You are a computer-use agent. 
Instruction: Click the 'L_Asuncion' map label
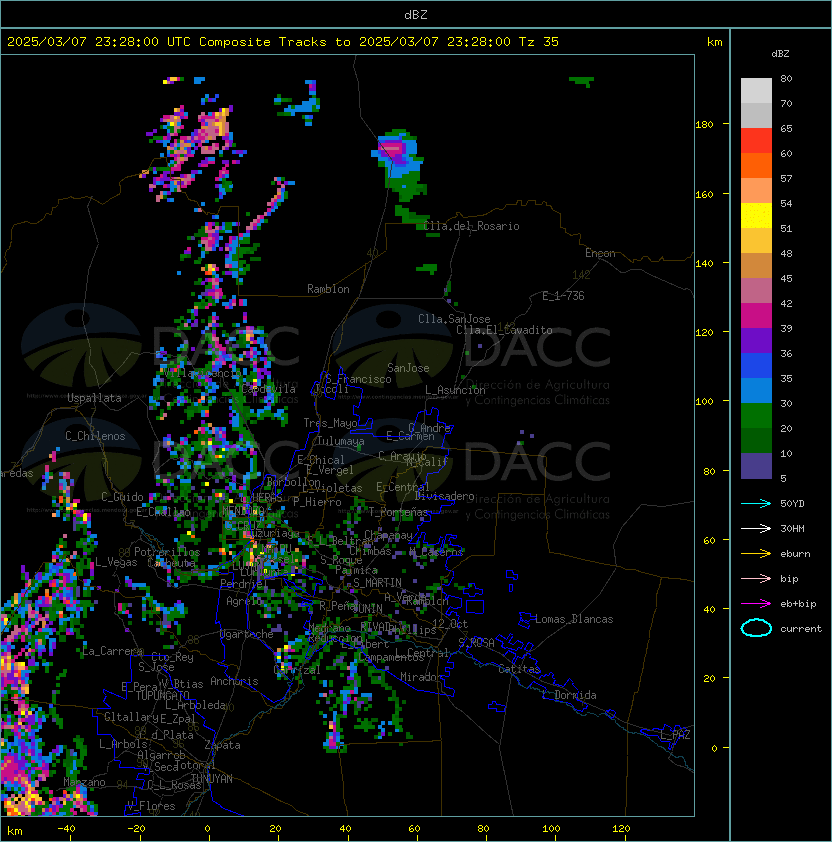(455, 390)
